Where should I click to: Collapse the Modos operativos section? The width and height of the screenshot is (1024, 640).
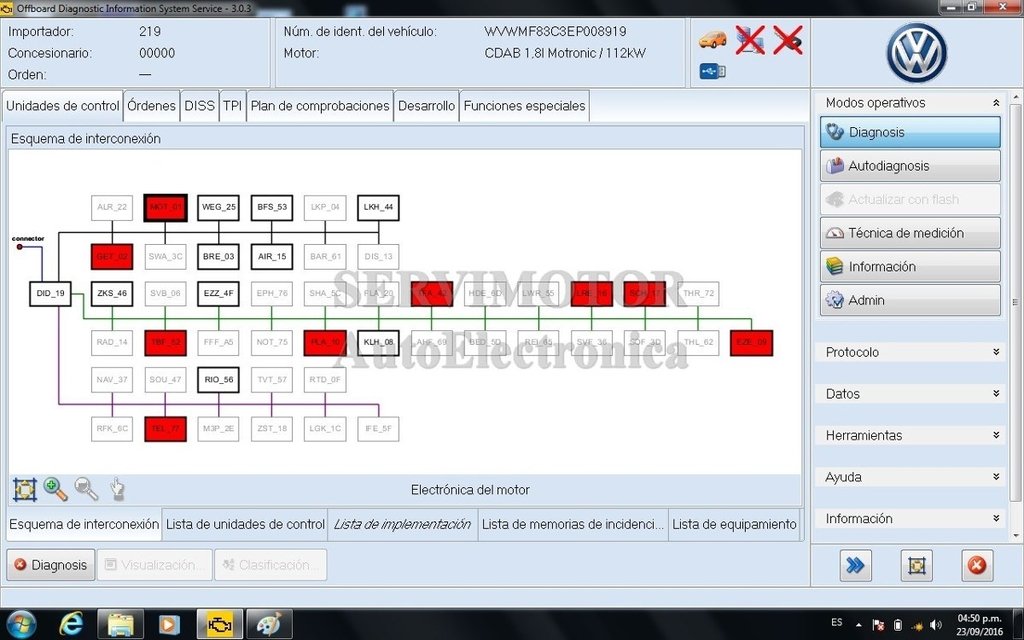(x=995, y=103)
